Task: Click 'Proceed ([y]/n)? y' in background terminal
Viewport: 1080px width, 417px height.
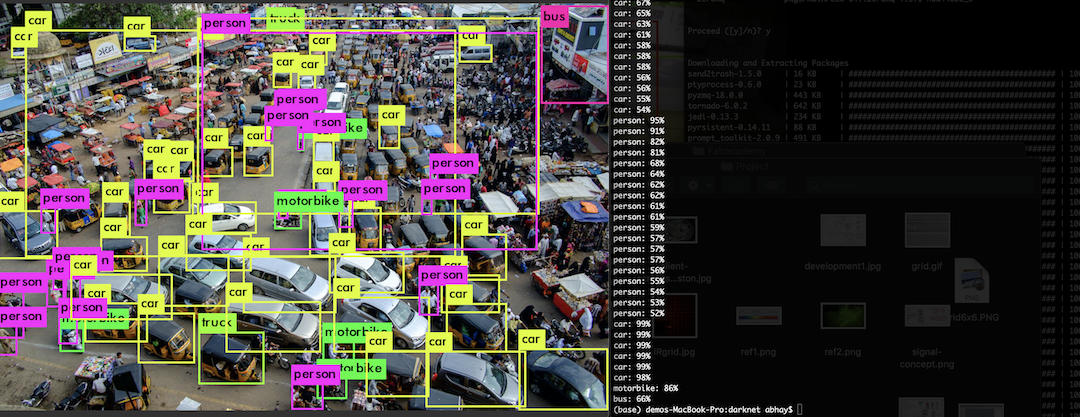Action: pos(729,32)
